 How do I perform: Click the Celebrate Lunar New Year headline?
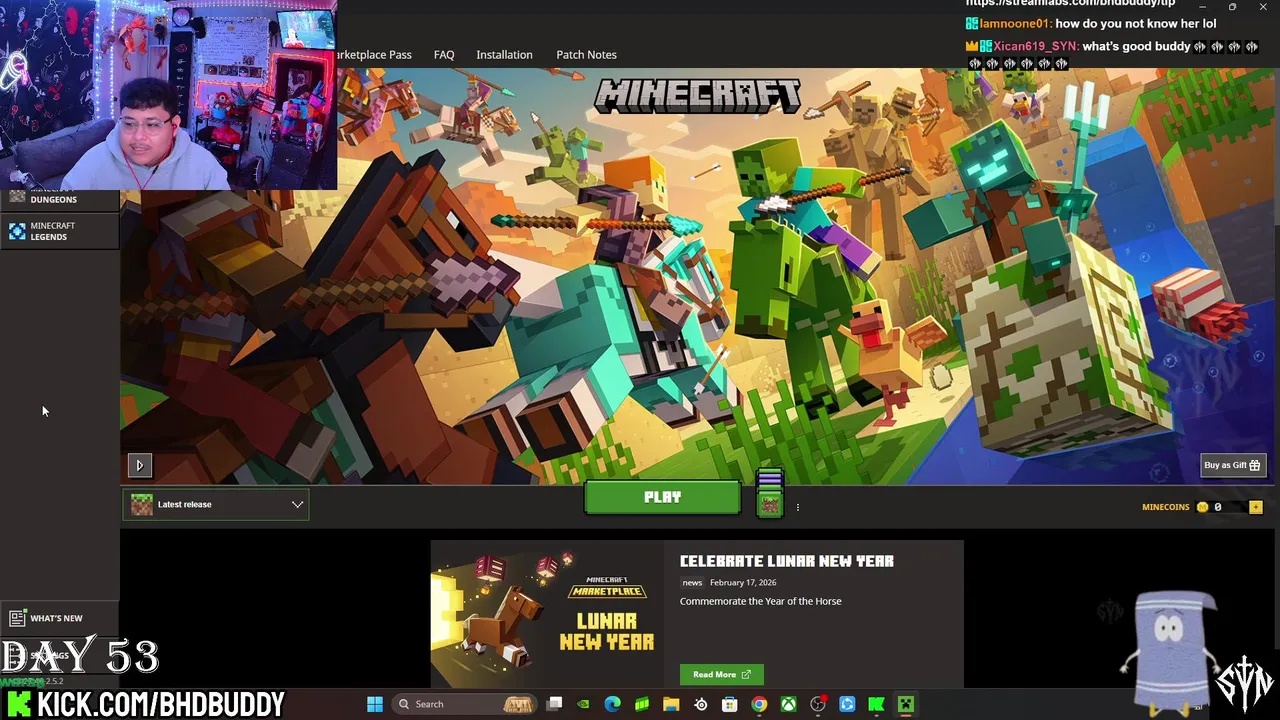(787, 561)
